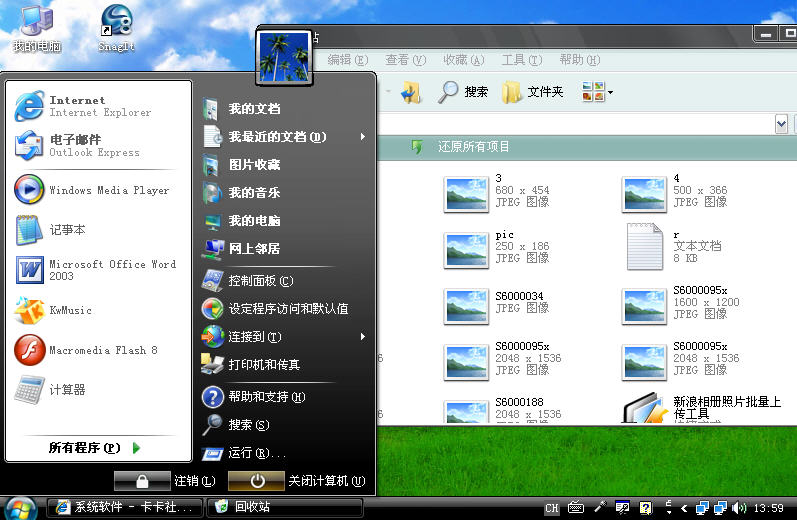The image size is (797, 520).
Task: Click the soft keyboard icon in language bar
Action: click(575, 507)
